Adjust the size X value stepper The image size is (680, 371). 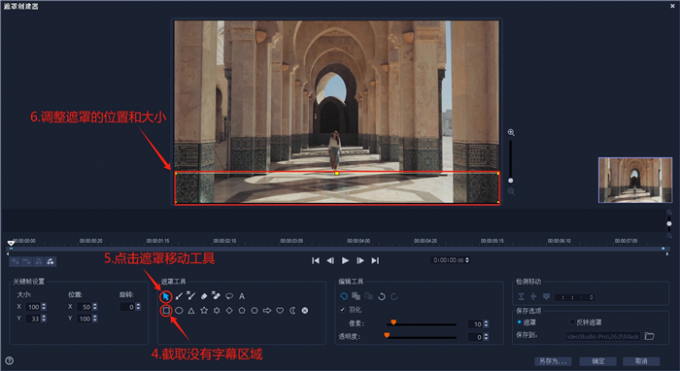click(x=43, y=307)
